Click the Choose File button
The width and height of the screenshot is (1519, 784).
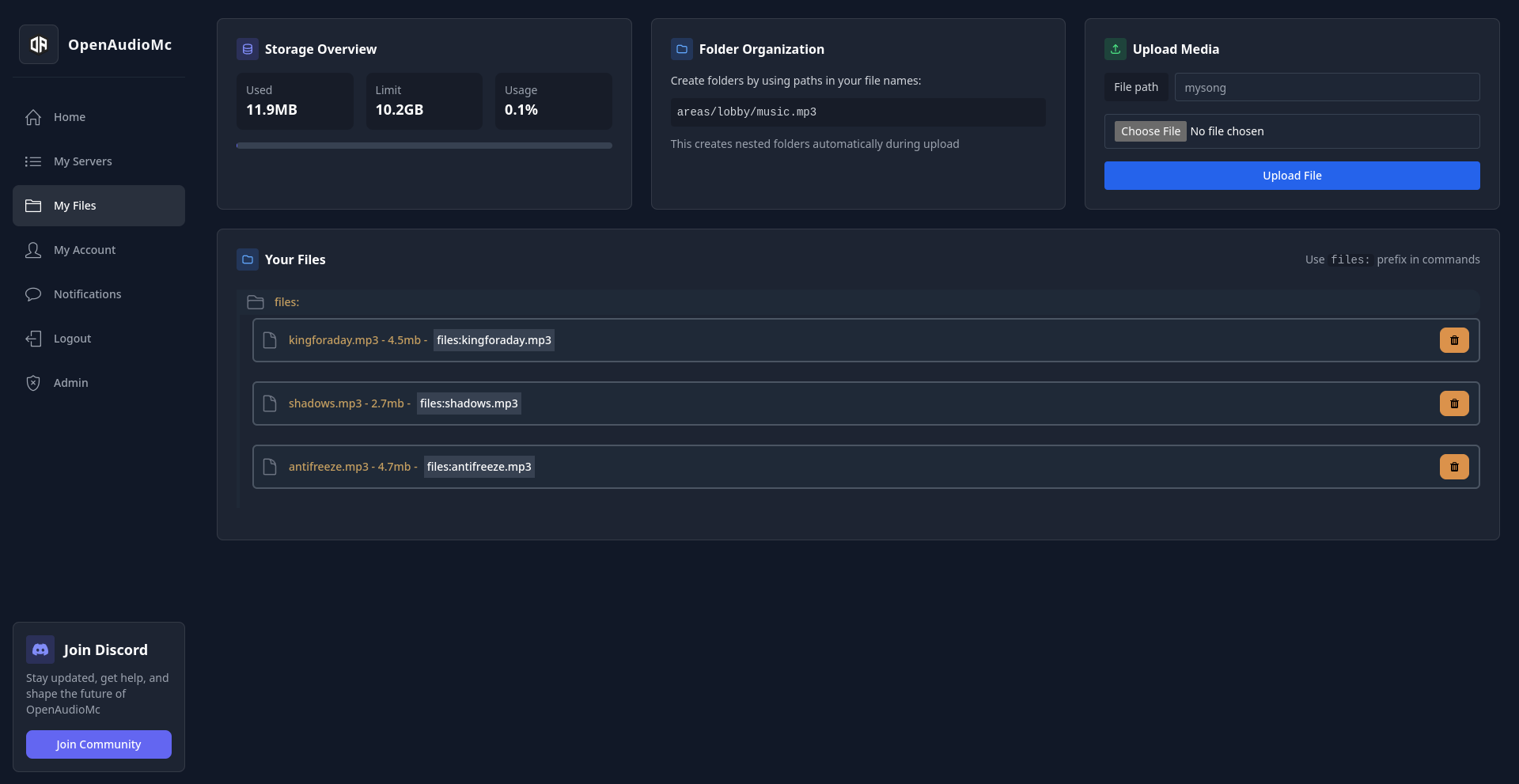pyautogui.click(x=1150, y=131)
